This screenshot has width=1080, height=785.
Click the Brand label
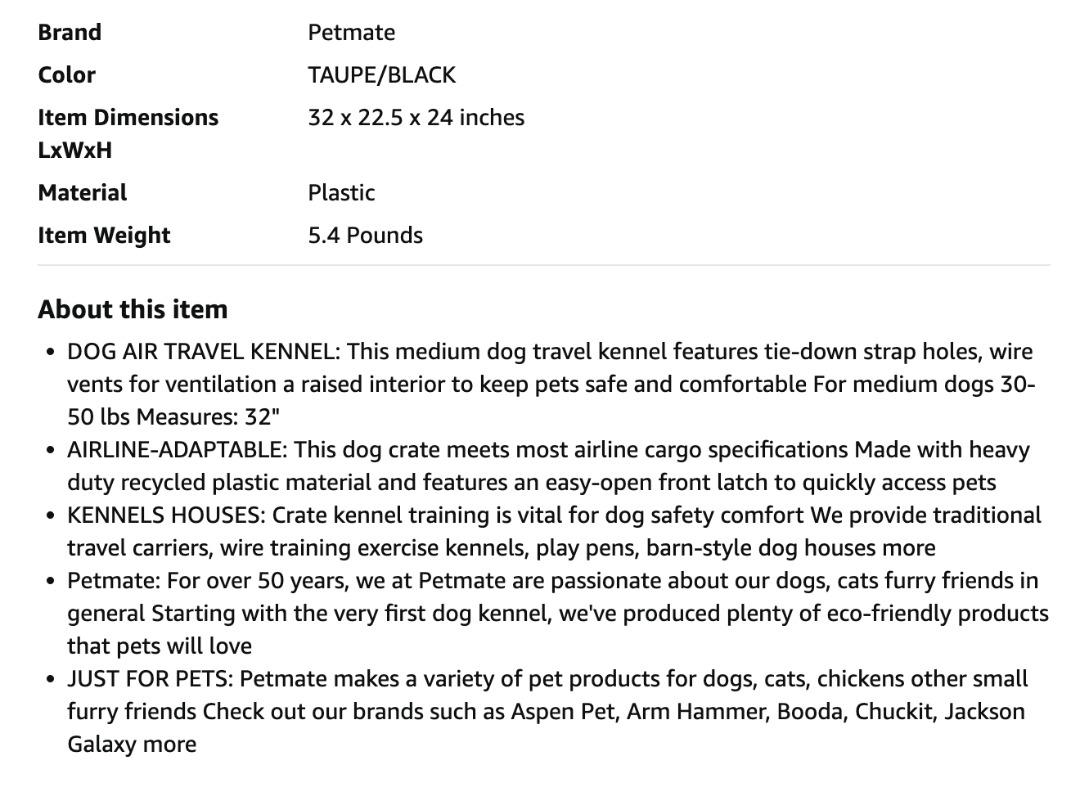pyautogui.click(x=70, y=32)
